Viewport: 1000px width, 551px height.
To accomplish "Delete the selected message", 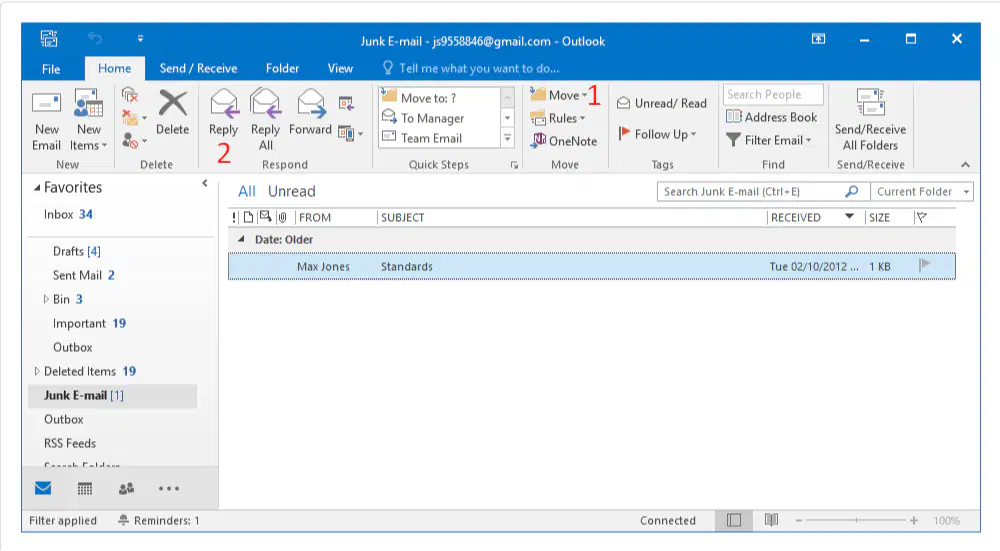I will pos(173,113).
